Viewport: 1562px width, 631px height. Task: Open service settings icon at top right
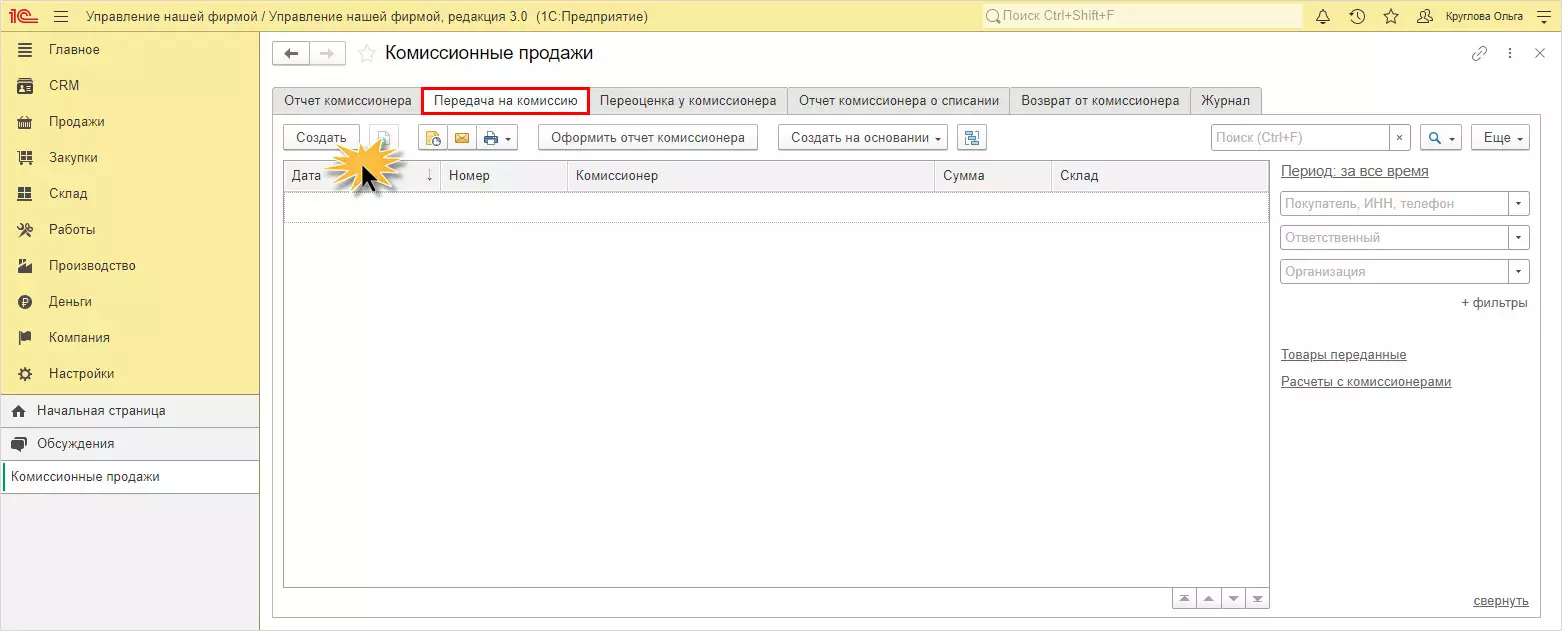point(1542,16)
